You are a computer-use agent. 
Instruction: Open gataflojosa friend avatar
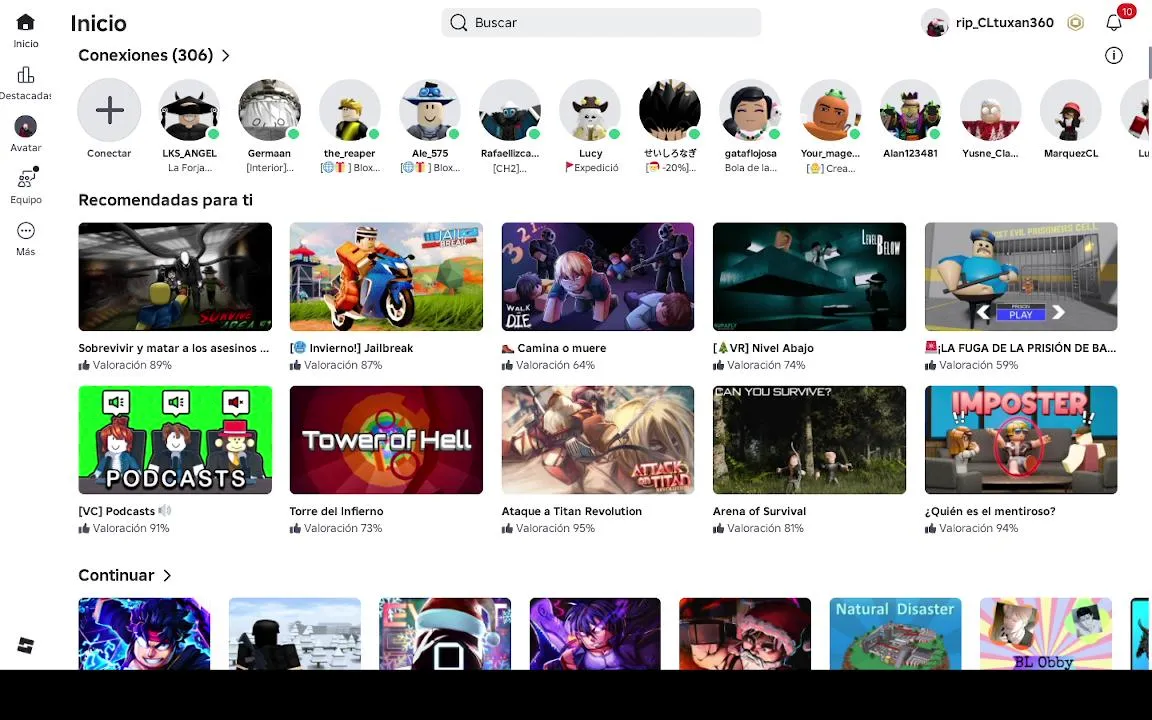pos(750,110)
